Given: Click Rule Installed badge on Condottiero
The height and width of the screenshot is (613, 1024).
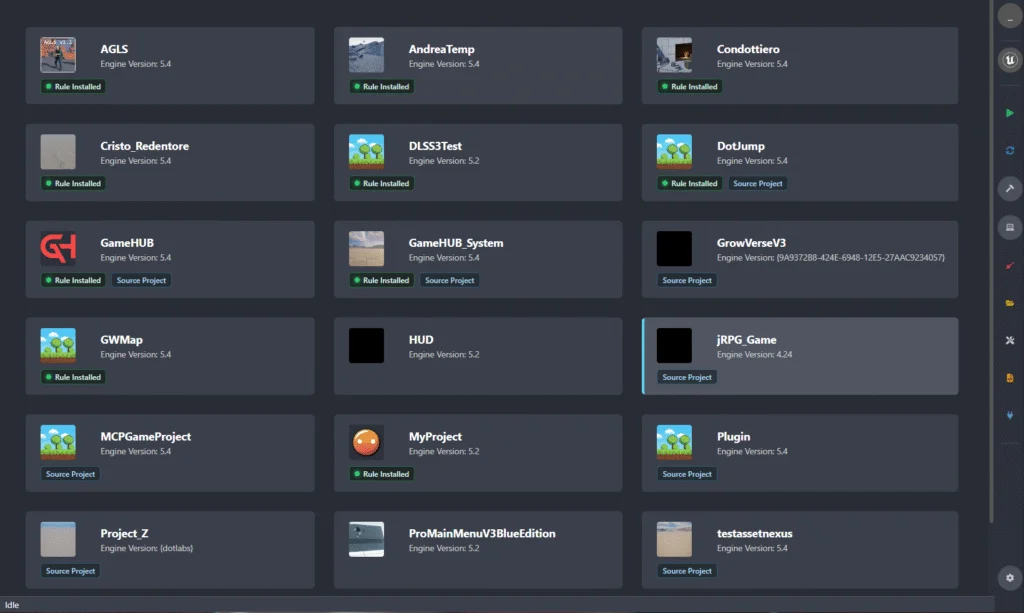Looking at the screenshot, I should pyautogui.click(x=689, y=87).
